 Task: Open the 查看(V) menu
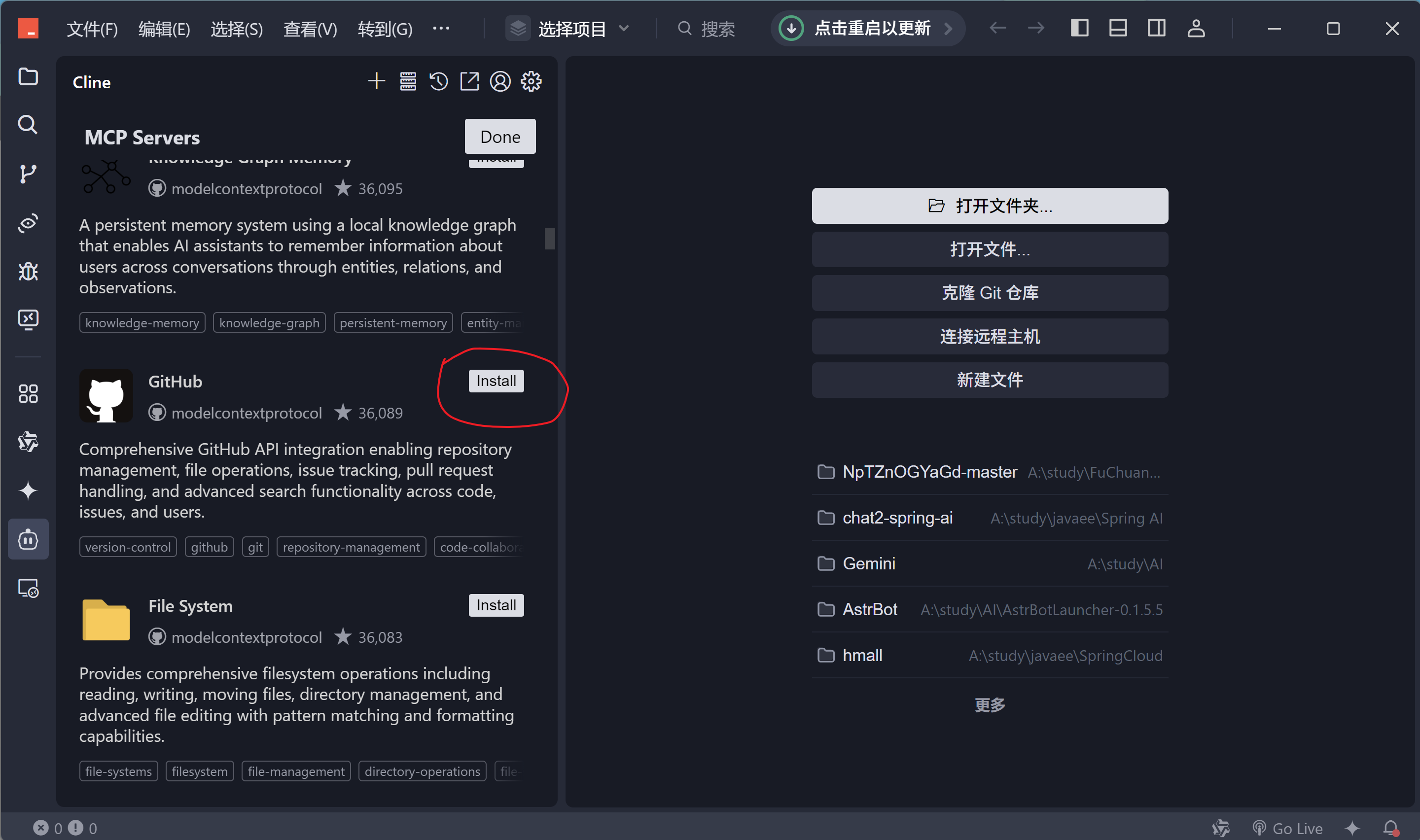tap(310, 28)
